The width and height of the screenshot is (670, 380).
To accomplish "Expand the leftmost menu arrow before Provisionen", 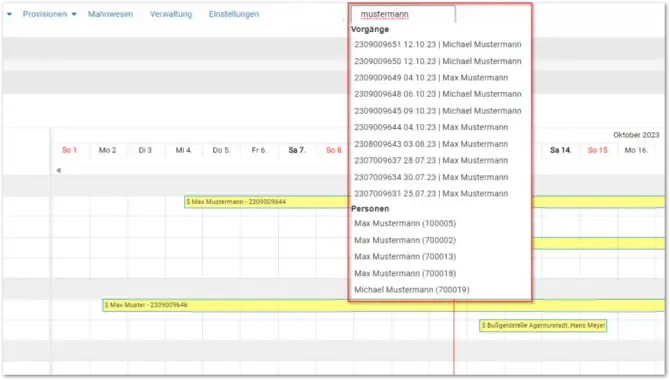I will pos(9,14).
